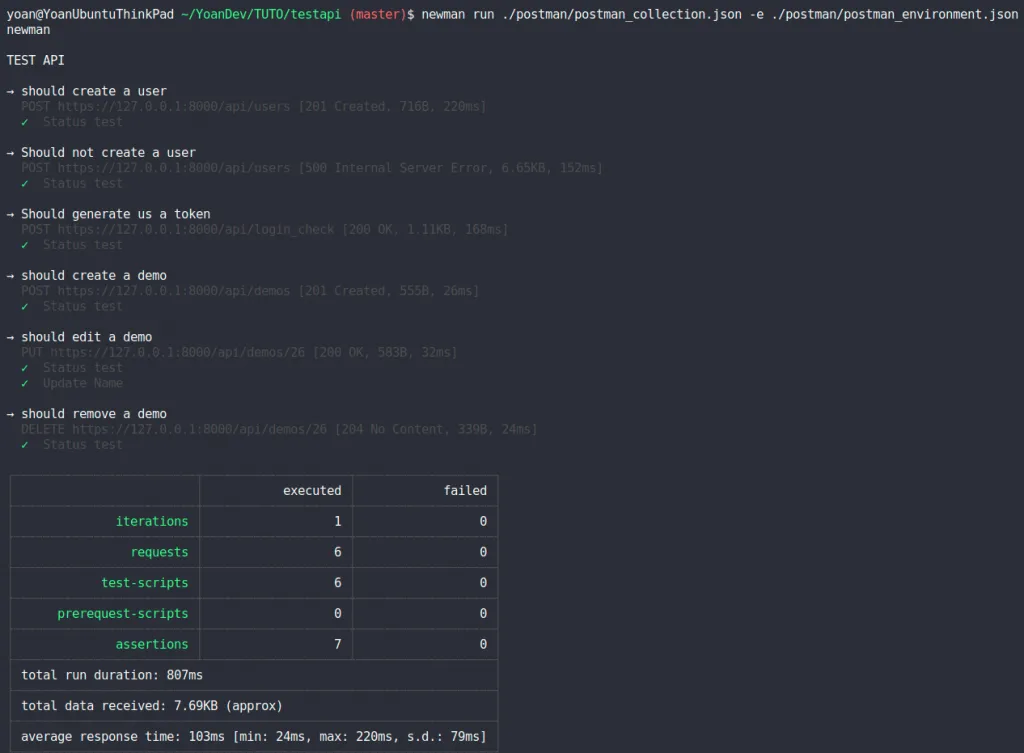The image size is (1024, 753).
Task: Click the green checkmark under the DELETE request
Action: point(25,445)
